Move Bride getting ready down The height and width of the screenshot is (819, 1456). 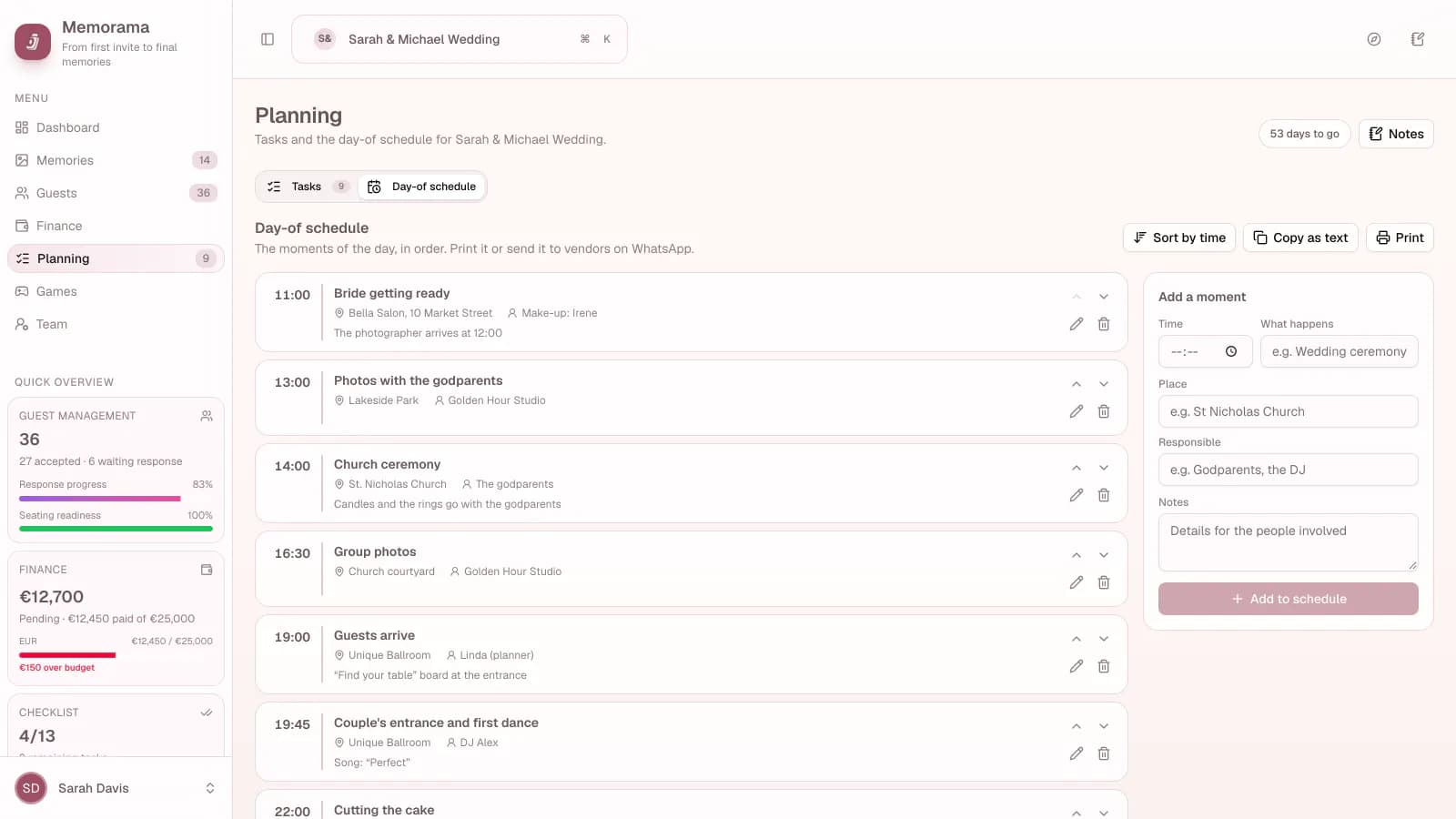coord(1104,297)
